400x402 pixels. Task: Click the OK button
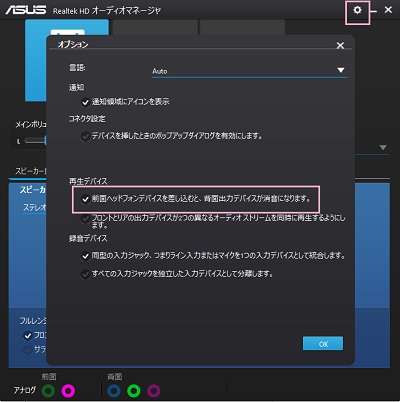point(323,343)
